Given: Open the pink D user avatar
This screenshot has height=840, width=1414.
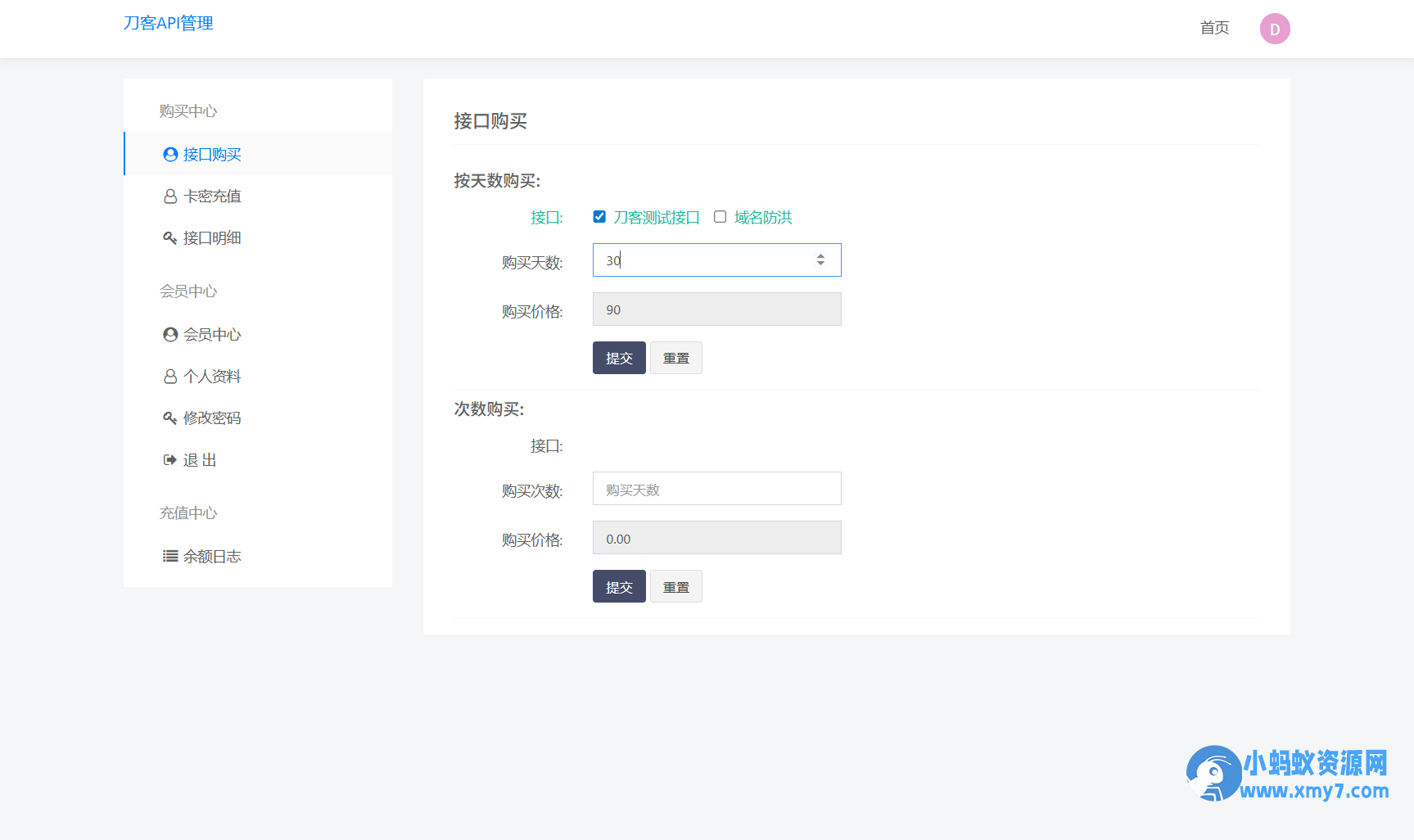Looking at the screenshot, I should pyautogui.click(x=1275, y=29).
